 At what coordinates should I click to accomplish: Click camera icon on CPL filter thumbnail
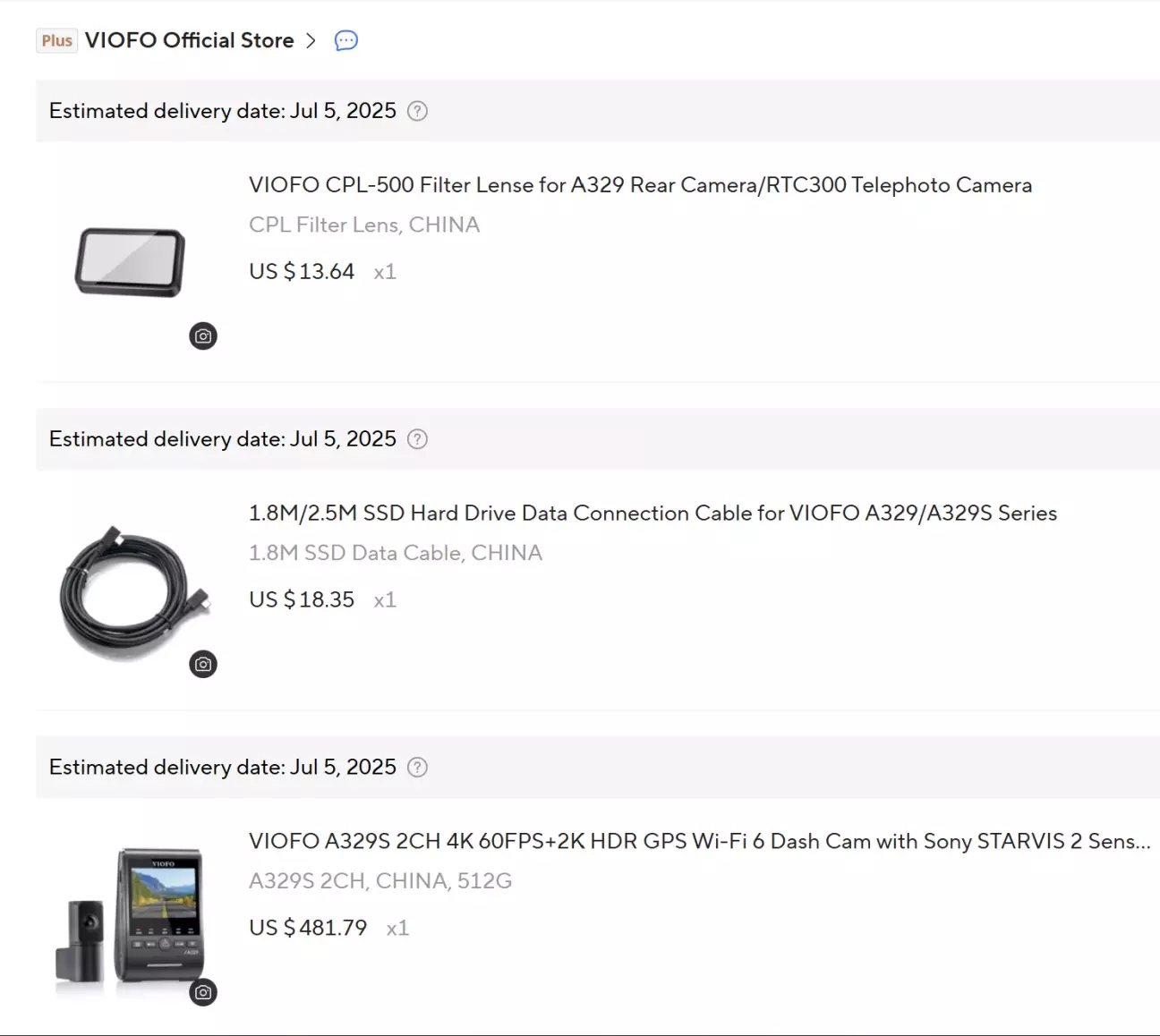click(203, 336)
